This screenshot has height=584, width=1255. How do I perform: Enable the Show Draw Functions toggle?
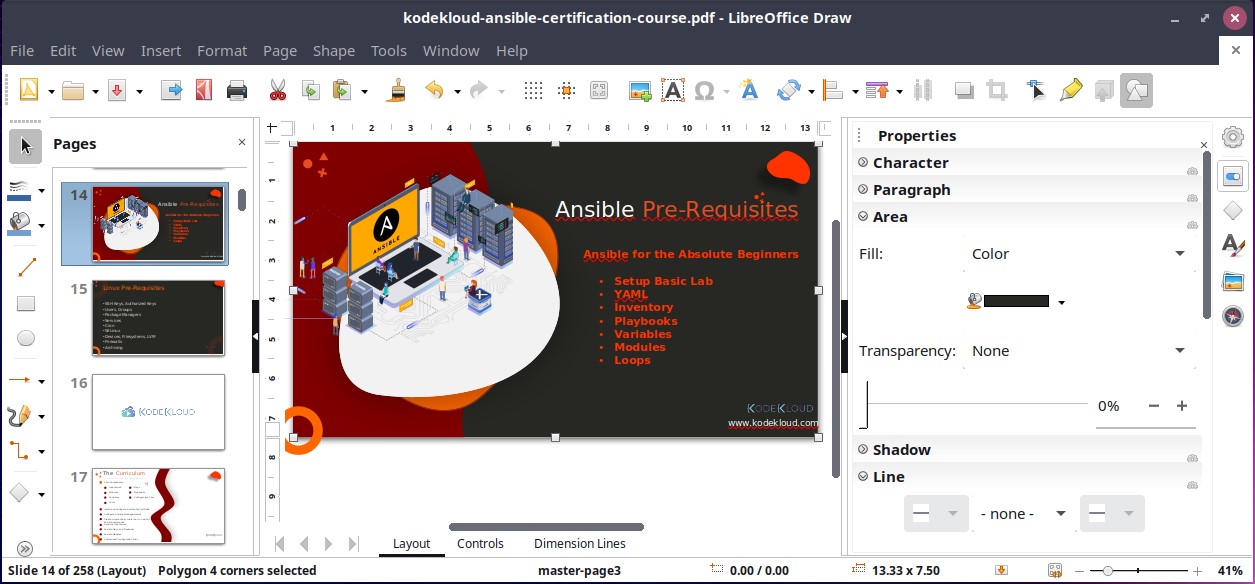click(1135, 90)
